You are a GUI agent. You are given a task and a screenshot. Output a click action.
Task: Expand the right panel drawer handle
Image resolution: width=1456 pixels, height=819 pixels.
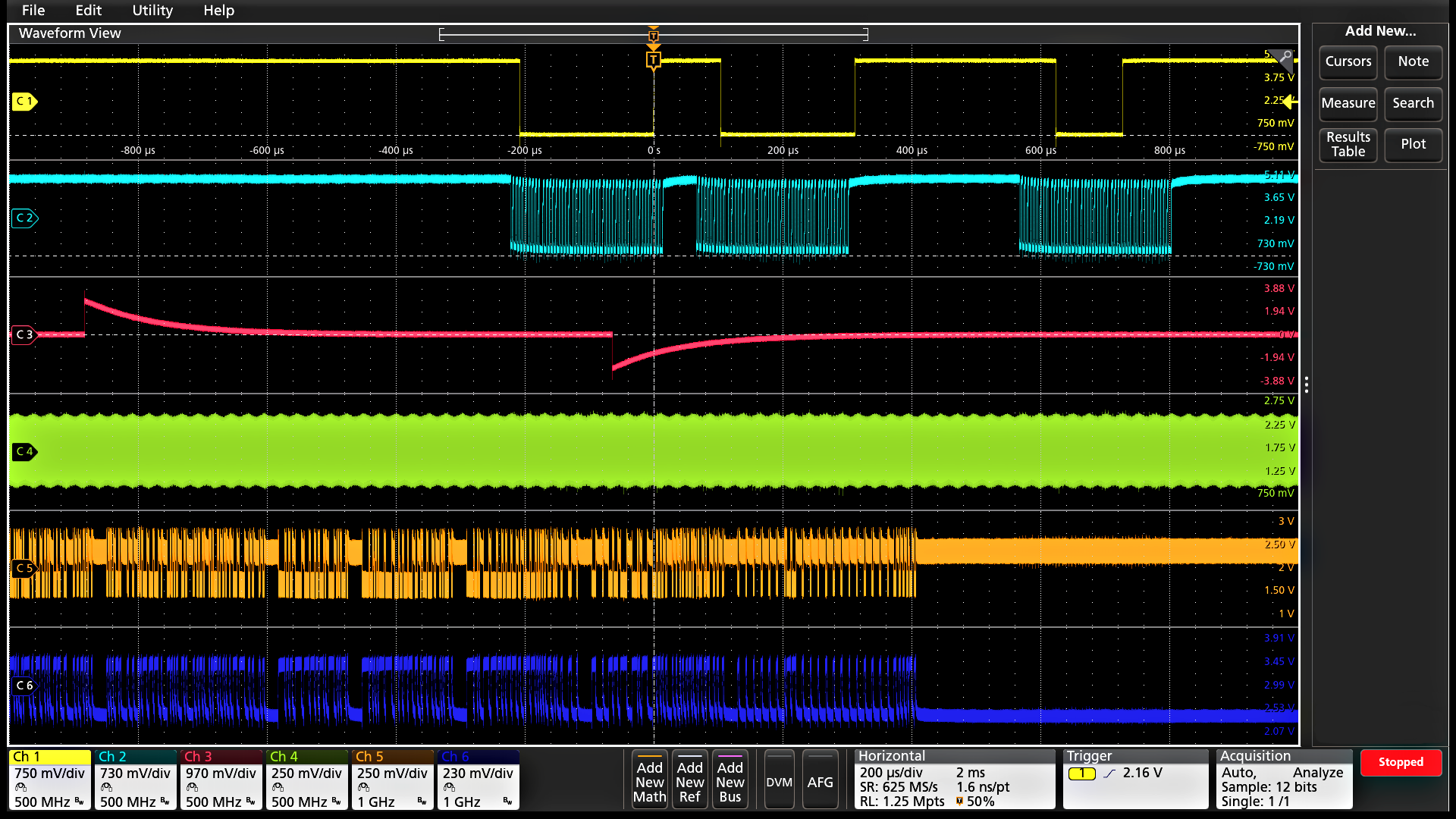tap(1307, 386)
